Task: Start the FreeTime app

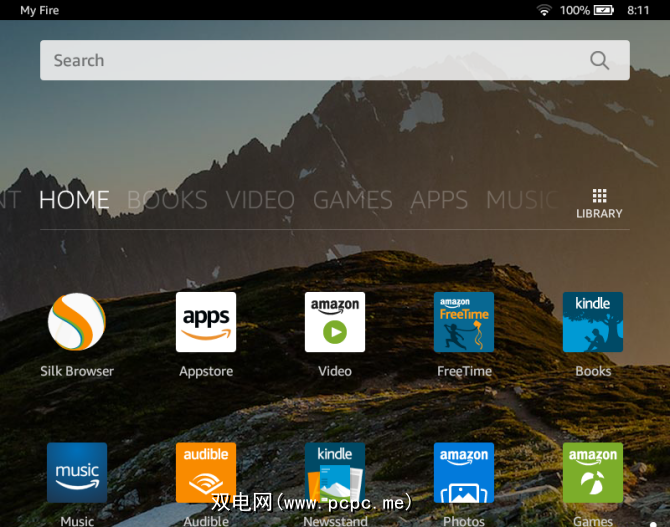Action: coord(464,322)
